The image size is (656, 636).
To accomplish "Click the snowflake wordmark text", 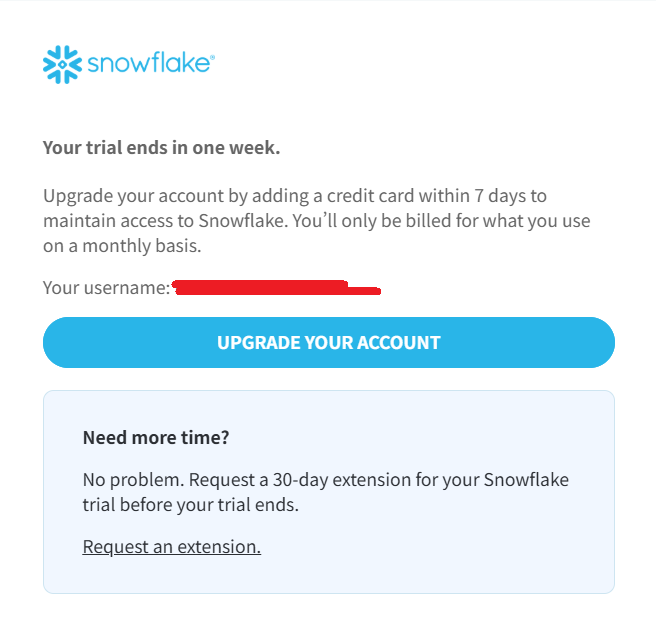I will tap(148, 64).
